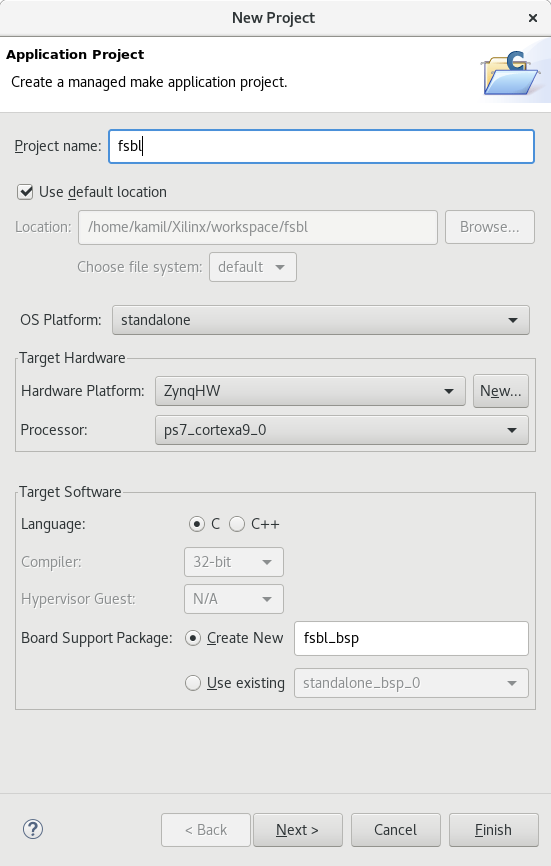Click the Next > button
This screenshot has height=866, width=551.
(298, 830)
